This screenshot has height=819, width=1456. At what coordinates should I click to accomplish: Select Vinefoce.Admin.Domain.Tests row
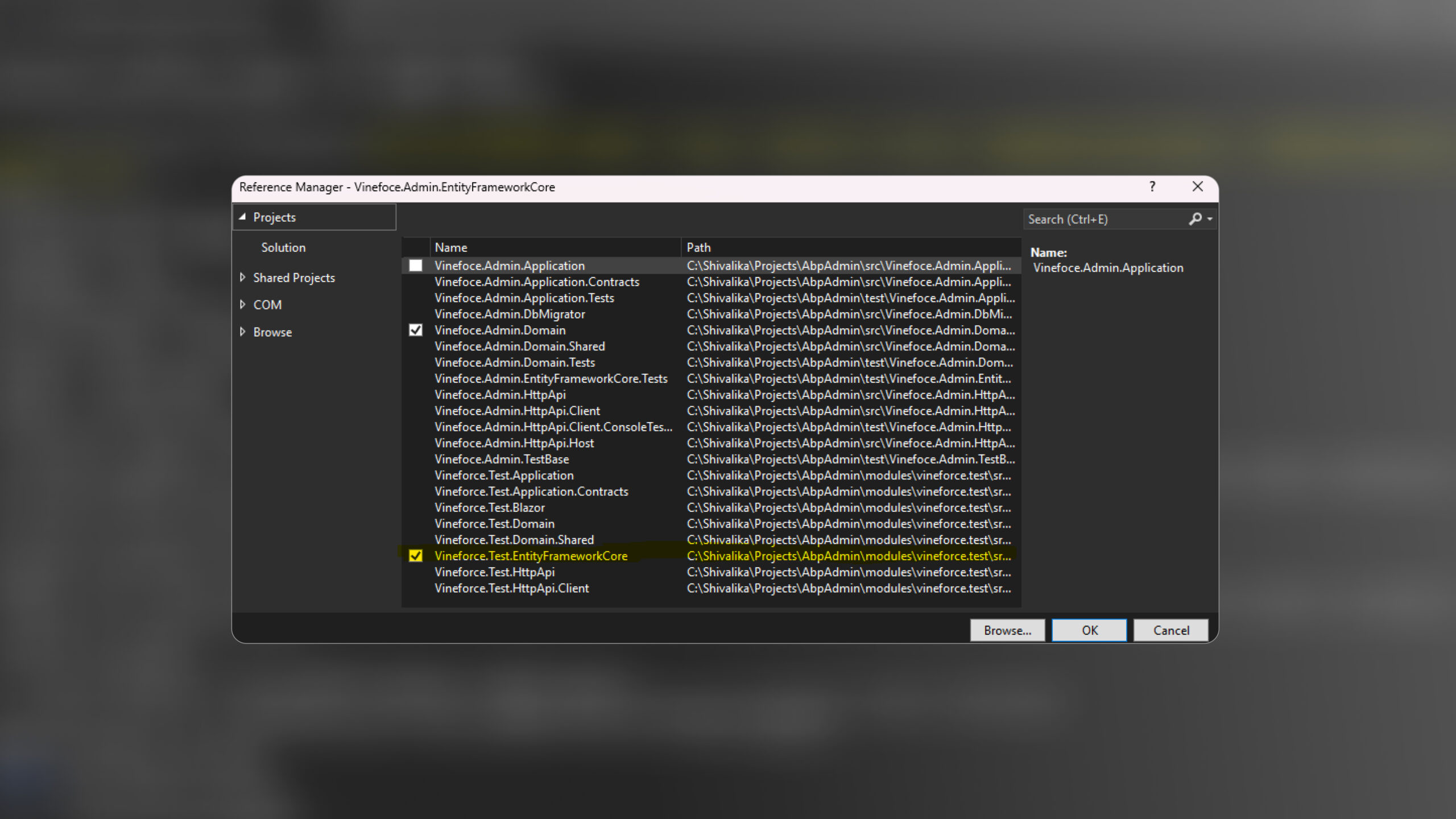711,362
